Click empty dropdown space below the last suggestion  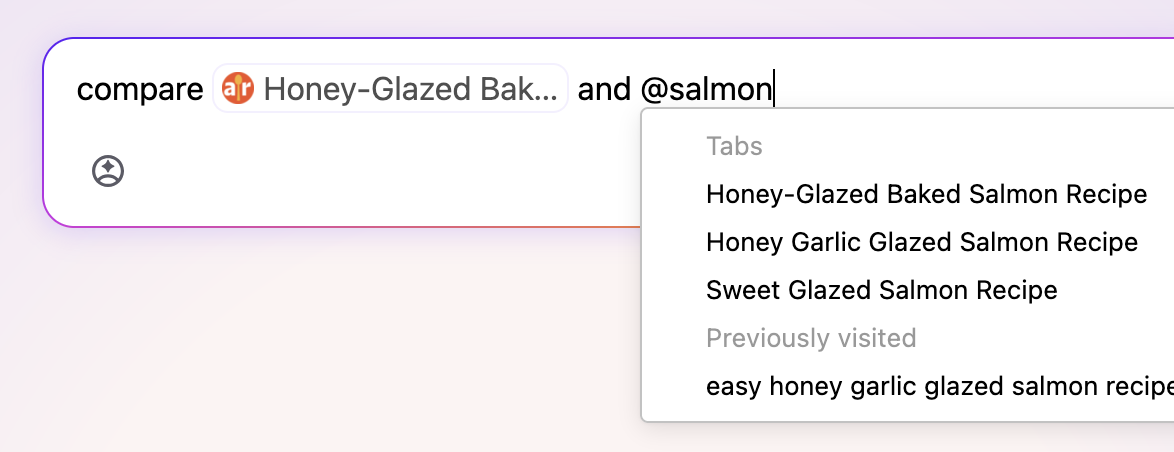tap(900, 412)
